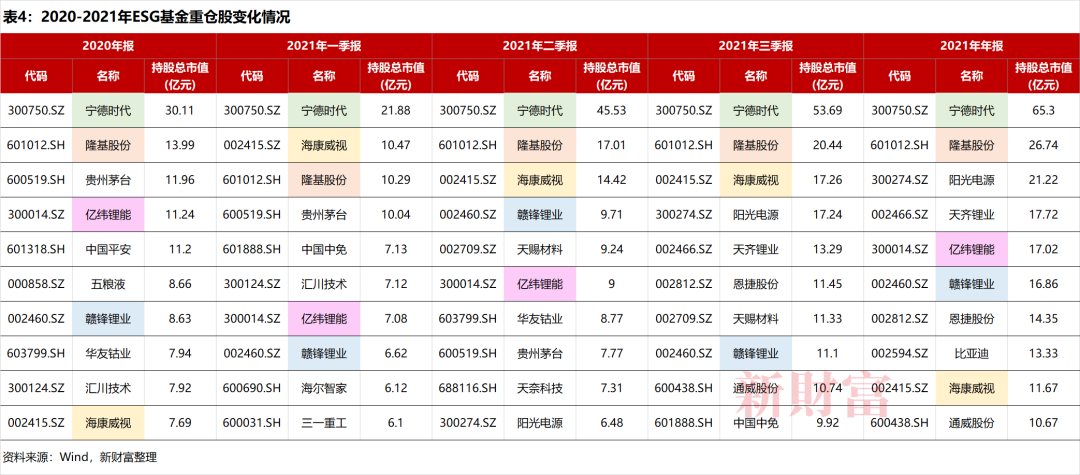Select the holding value 13.99
Screen dimensions: 1080x475
[x=180, y=145]
